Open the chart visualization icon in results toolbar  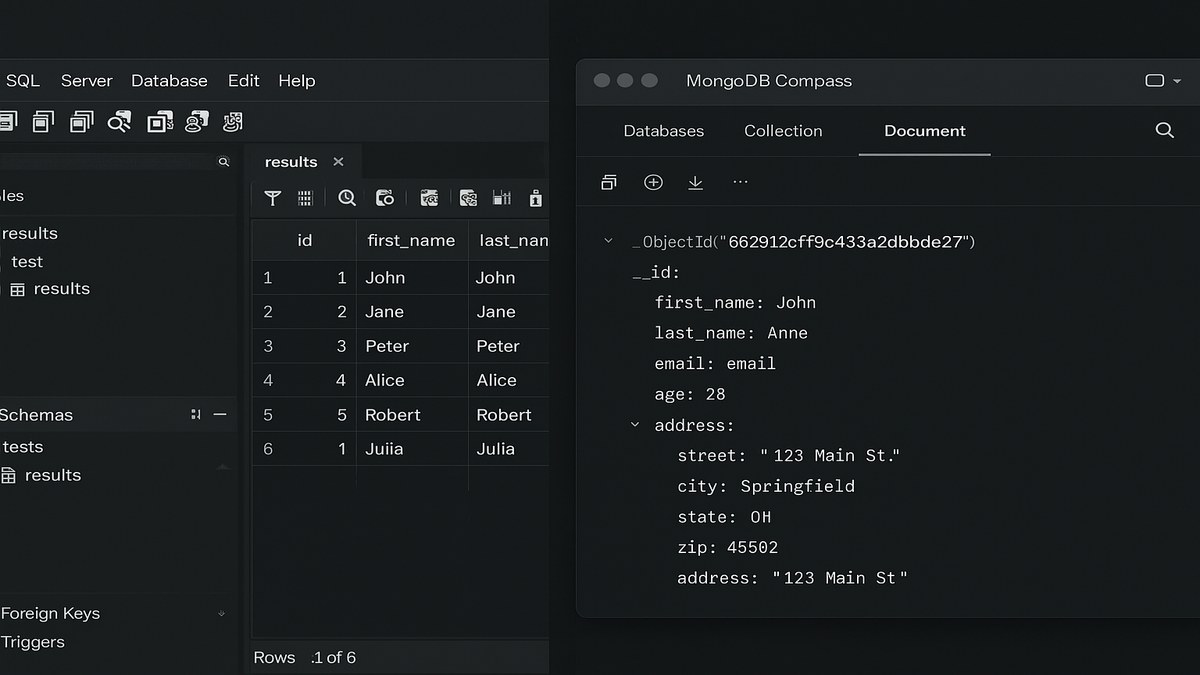click(x=501, y=198)
